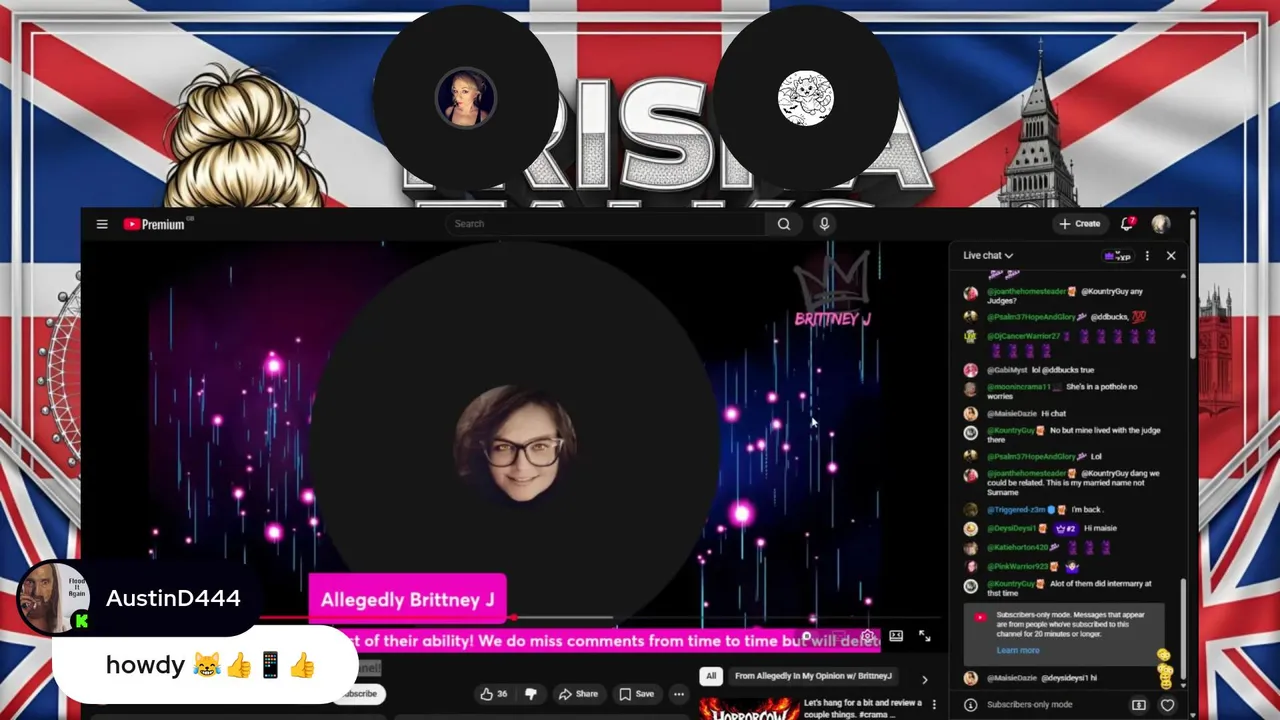Open the YouTube hamburger guide menu
The width and height of the screenshot is (1280, 720).
(x=102, y=224)
